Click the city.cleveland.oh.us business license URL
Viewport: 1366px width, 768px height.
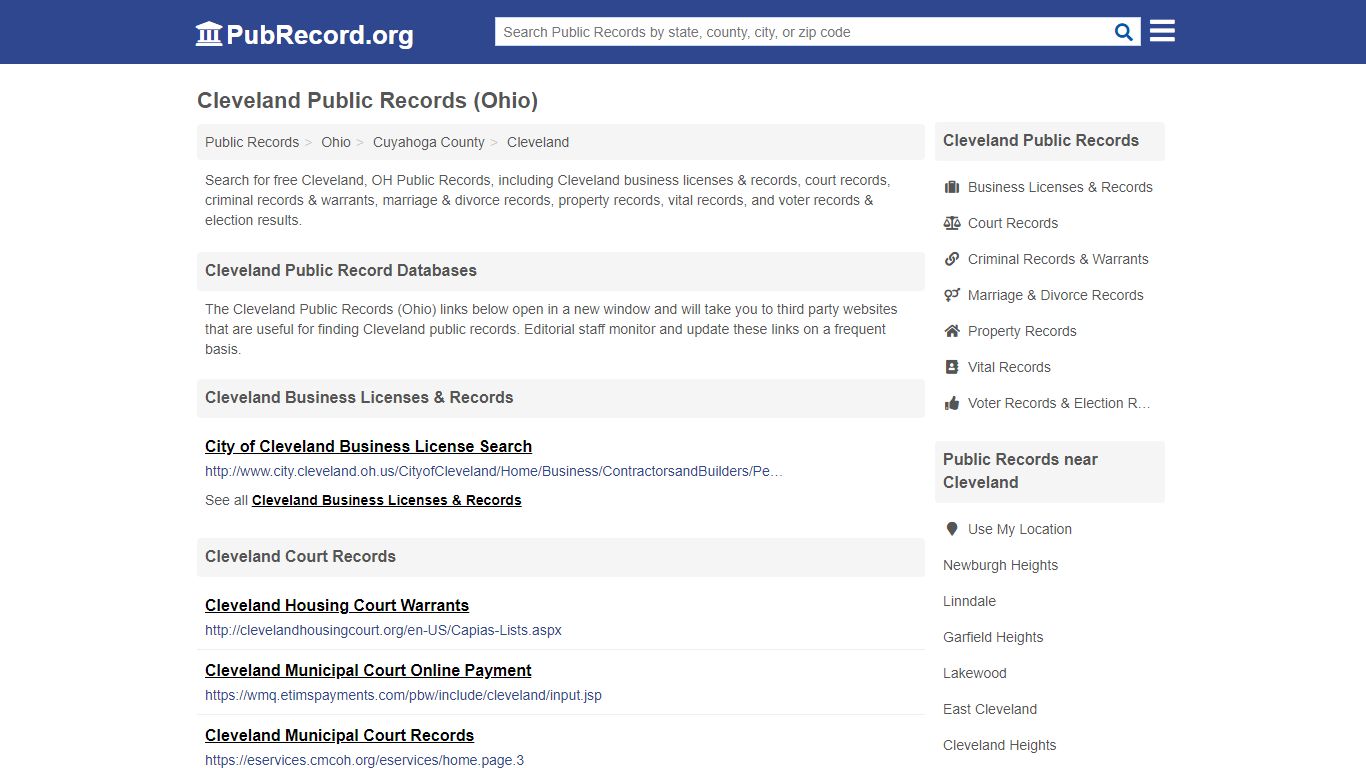[494, 471]
